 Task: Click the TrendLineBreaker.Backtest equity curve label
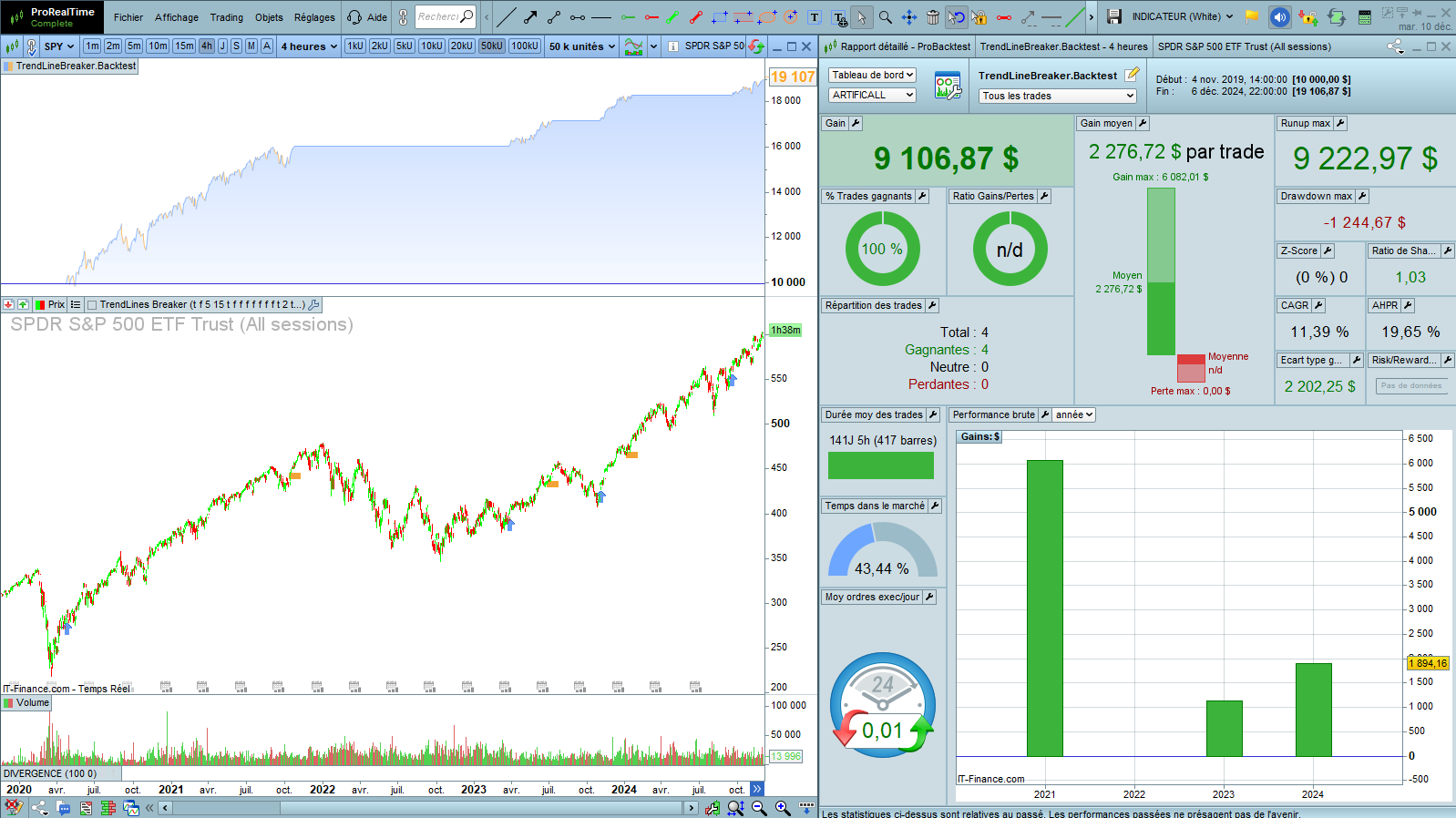70,66
